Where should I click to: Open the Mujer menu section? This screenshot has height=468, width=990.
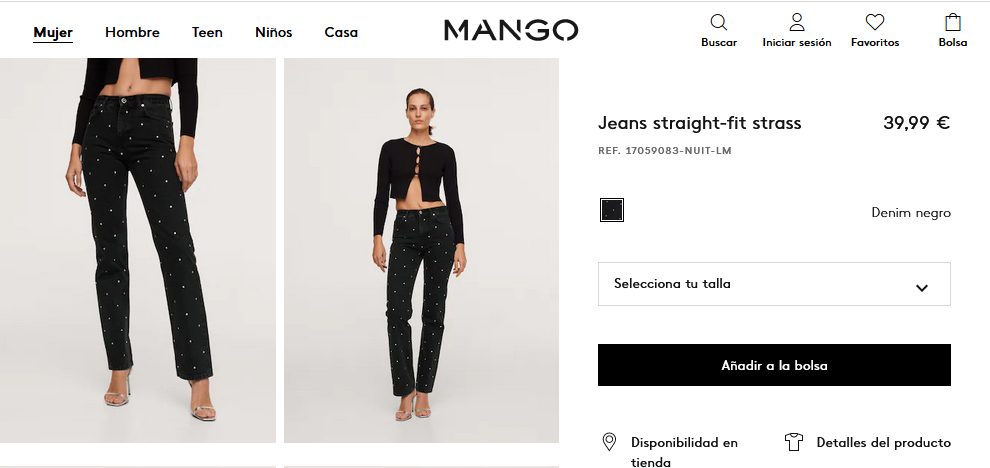(53, 32)
